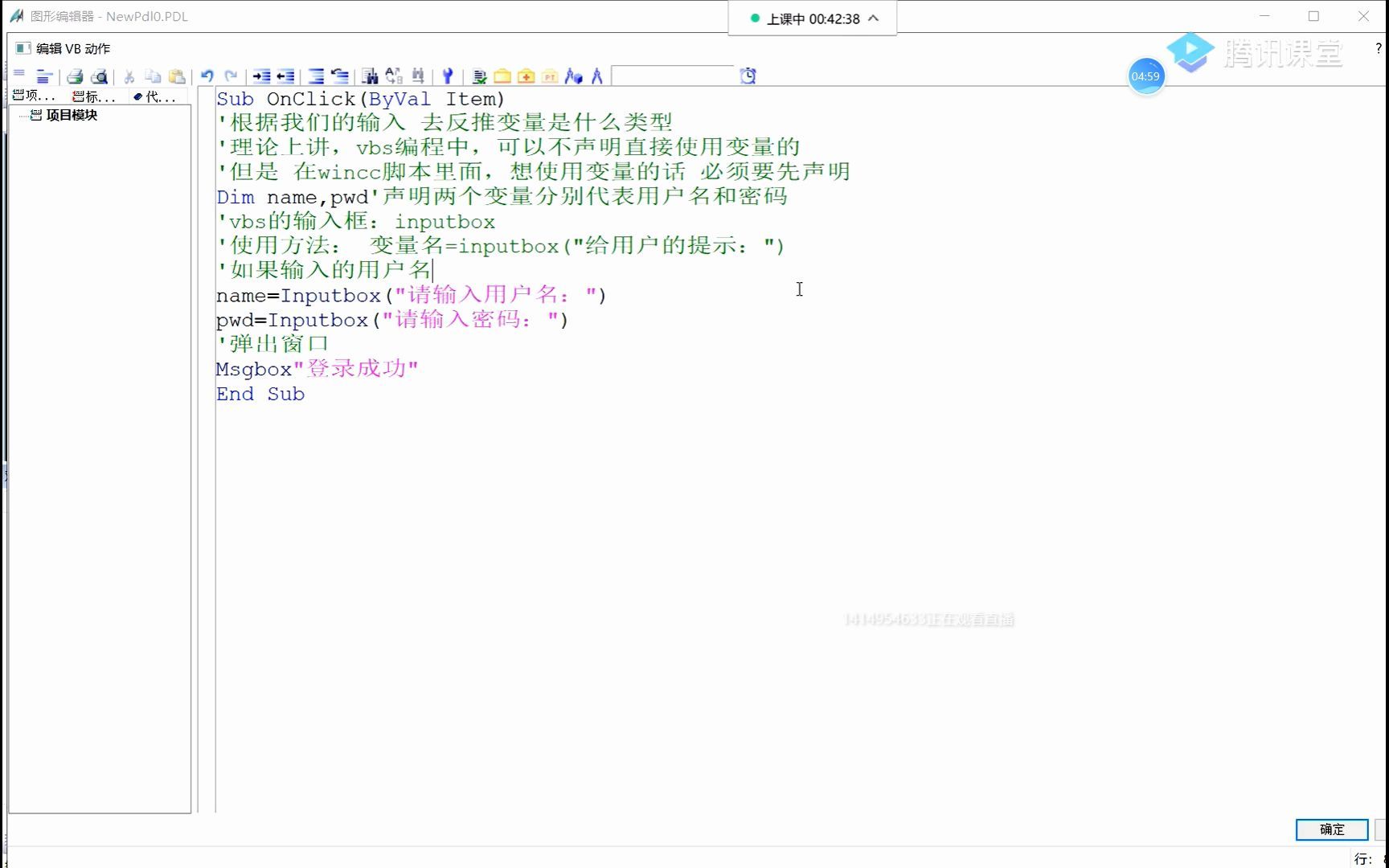This screenshot has width=1389, height=868.
Task: Click the blue compass properties icon
Action: point(596,76)
